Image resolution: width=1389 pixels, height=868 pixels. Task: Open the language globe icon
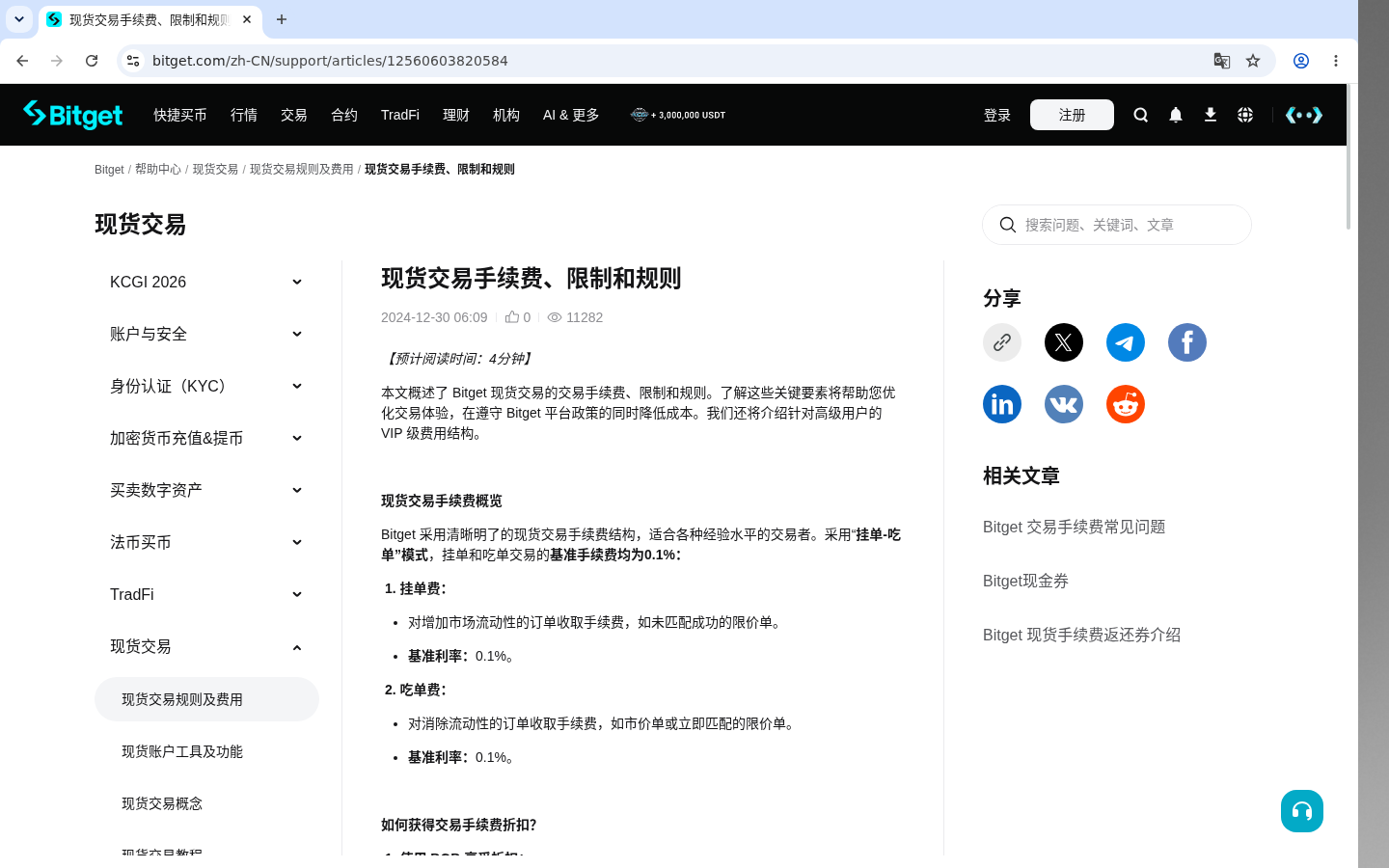[x=1245, y=115]
